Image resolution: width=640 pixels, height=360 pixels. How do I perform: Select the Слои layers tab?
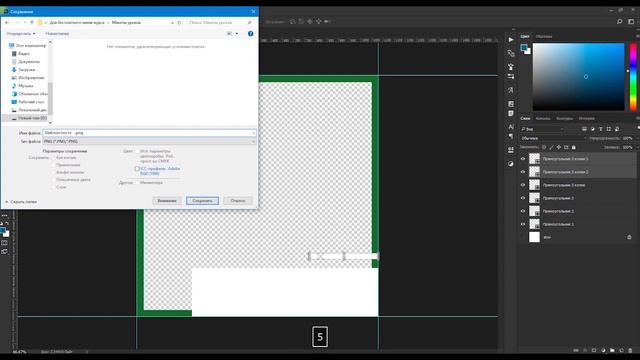tap(525, 118)
